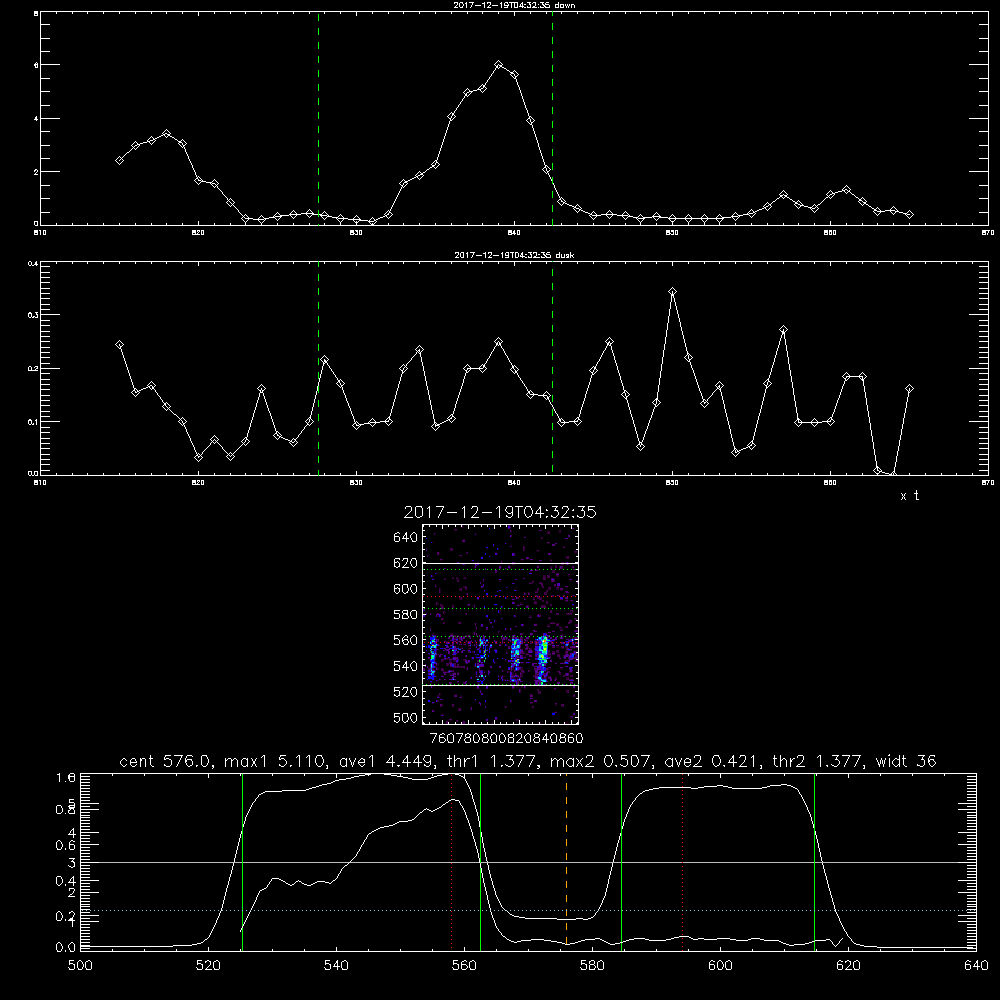Click the '580' y-axis label of the spectrogram
1000x1000 pixels.
pyautogui.click(x=406, y=615)
